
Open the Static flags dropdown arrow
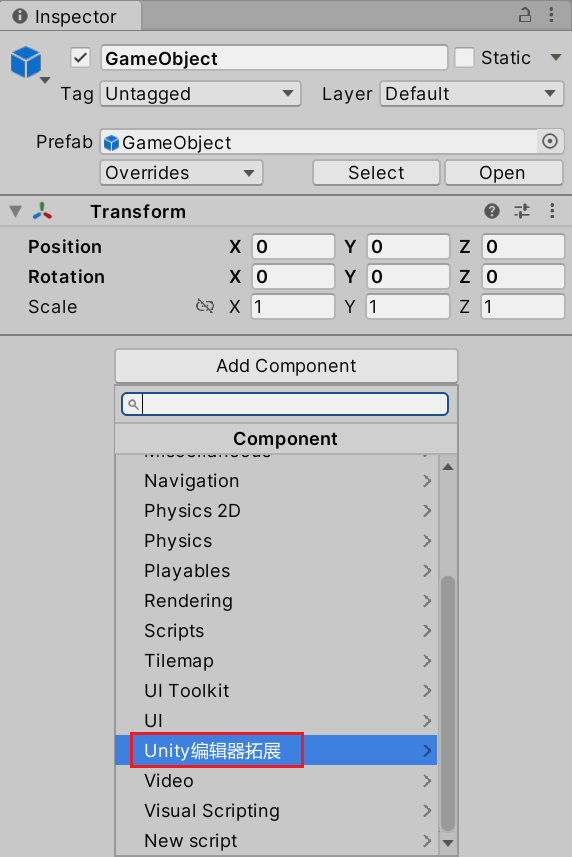[556, 57]
